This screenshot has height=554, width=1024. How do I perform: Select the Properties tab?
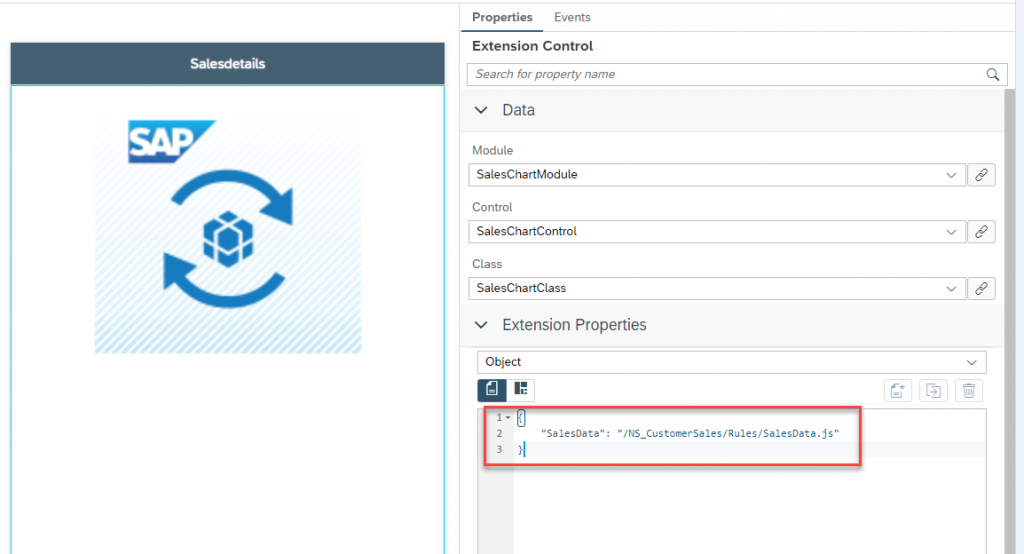502,18
